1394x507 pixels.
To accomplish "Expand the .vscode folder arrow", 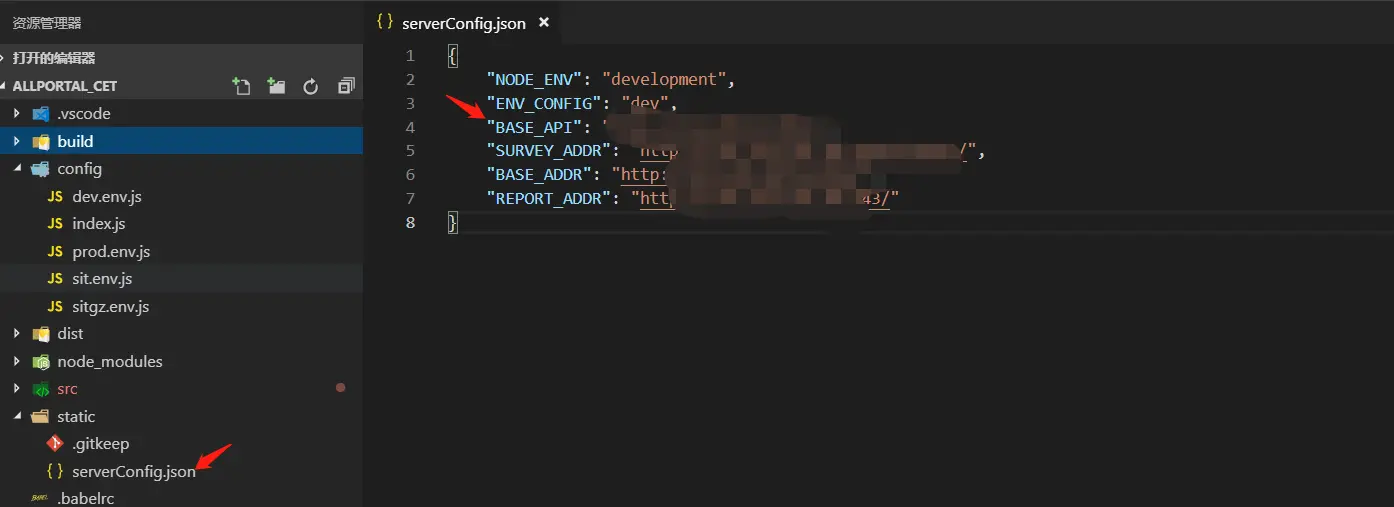I will click(17, 114).
